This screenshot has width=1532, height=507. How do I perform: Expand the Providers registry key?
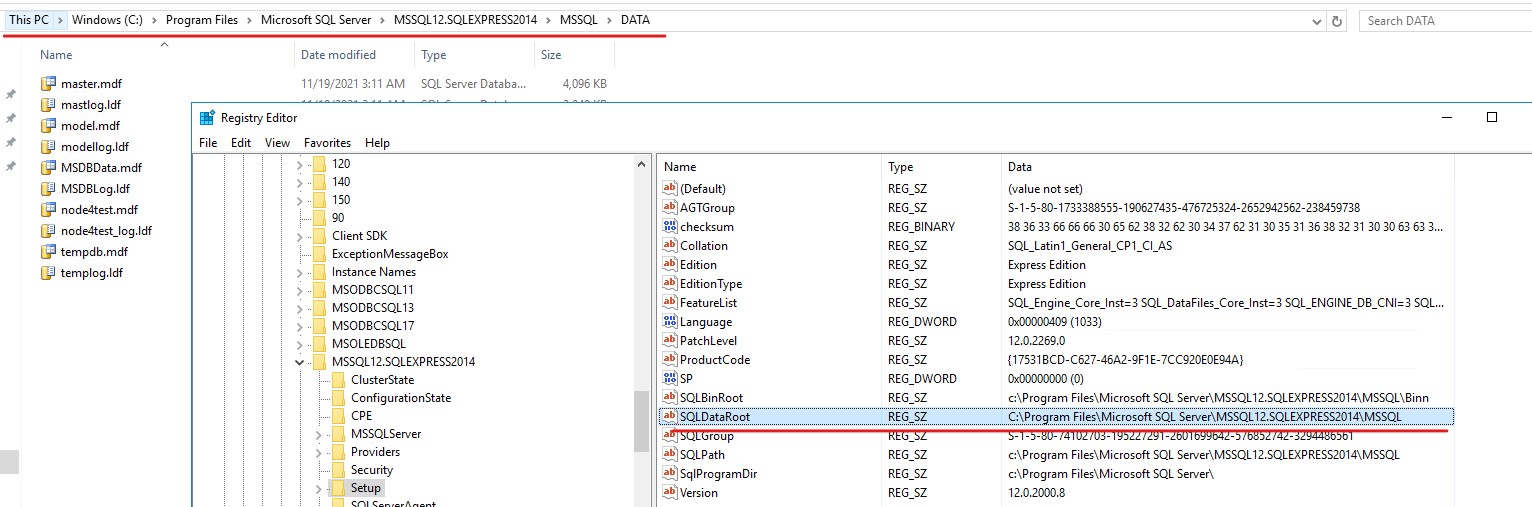pyautogui.click(x=318, y=452)
